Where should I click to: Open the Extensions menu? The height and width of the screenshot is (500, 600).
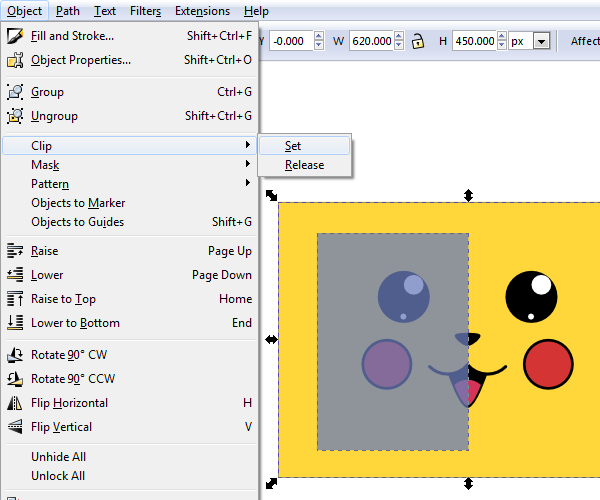pyautogui.click(x=202, y=11)
